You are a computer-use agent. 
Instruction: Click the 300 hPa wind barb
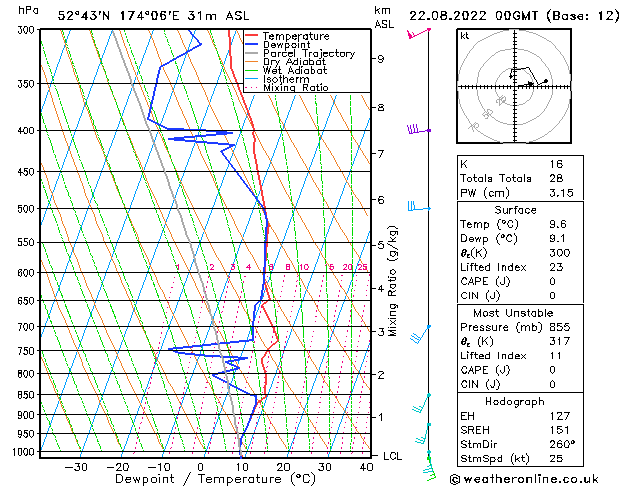point(419,33)
